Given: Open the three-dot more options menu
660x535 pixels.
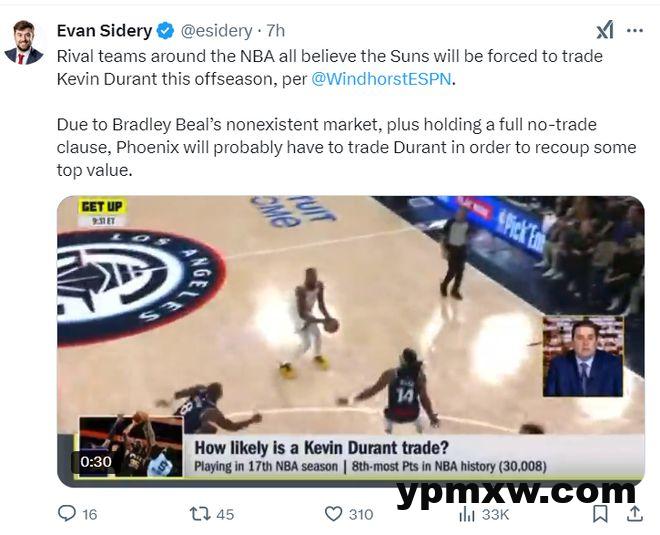Looking at the screenshot, I should (x=635, y=31).
